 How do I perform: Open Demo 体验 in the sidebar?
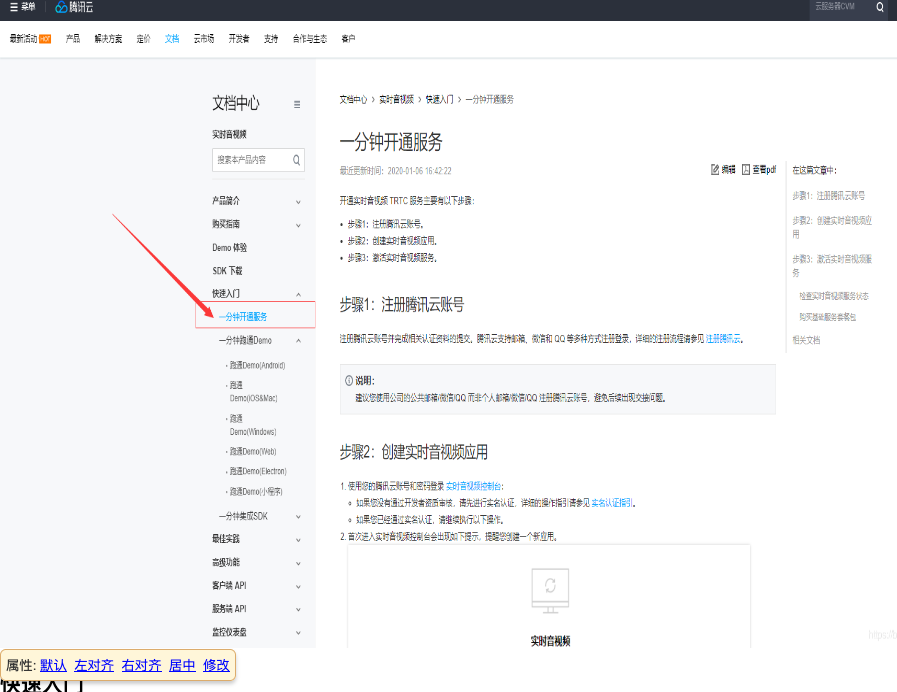229,248
